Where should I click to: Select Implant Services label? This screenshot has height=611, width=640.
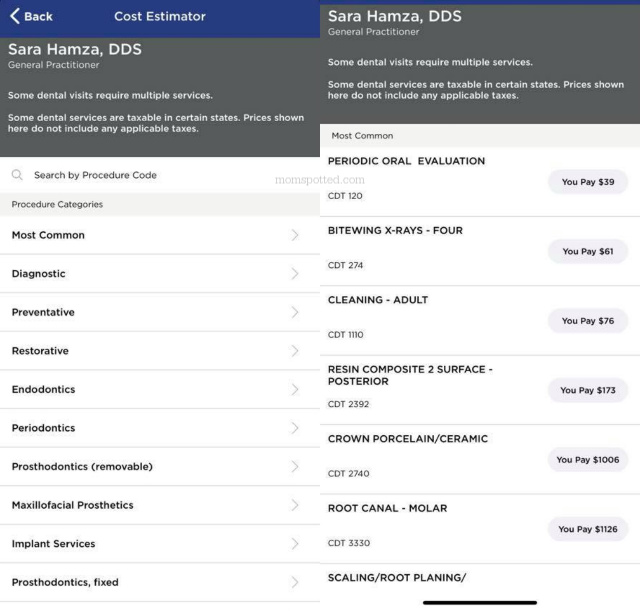click(x=53, y=544)
